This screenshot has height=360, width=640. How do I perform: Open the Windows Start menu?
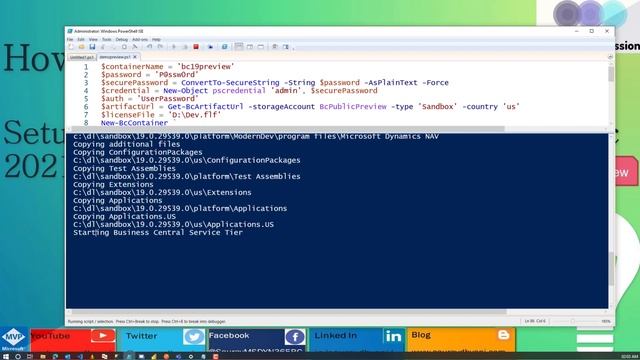(6, 356)
